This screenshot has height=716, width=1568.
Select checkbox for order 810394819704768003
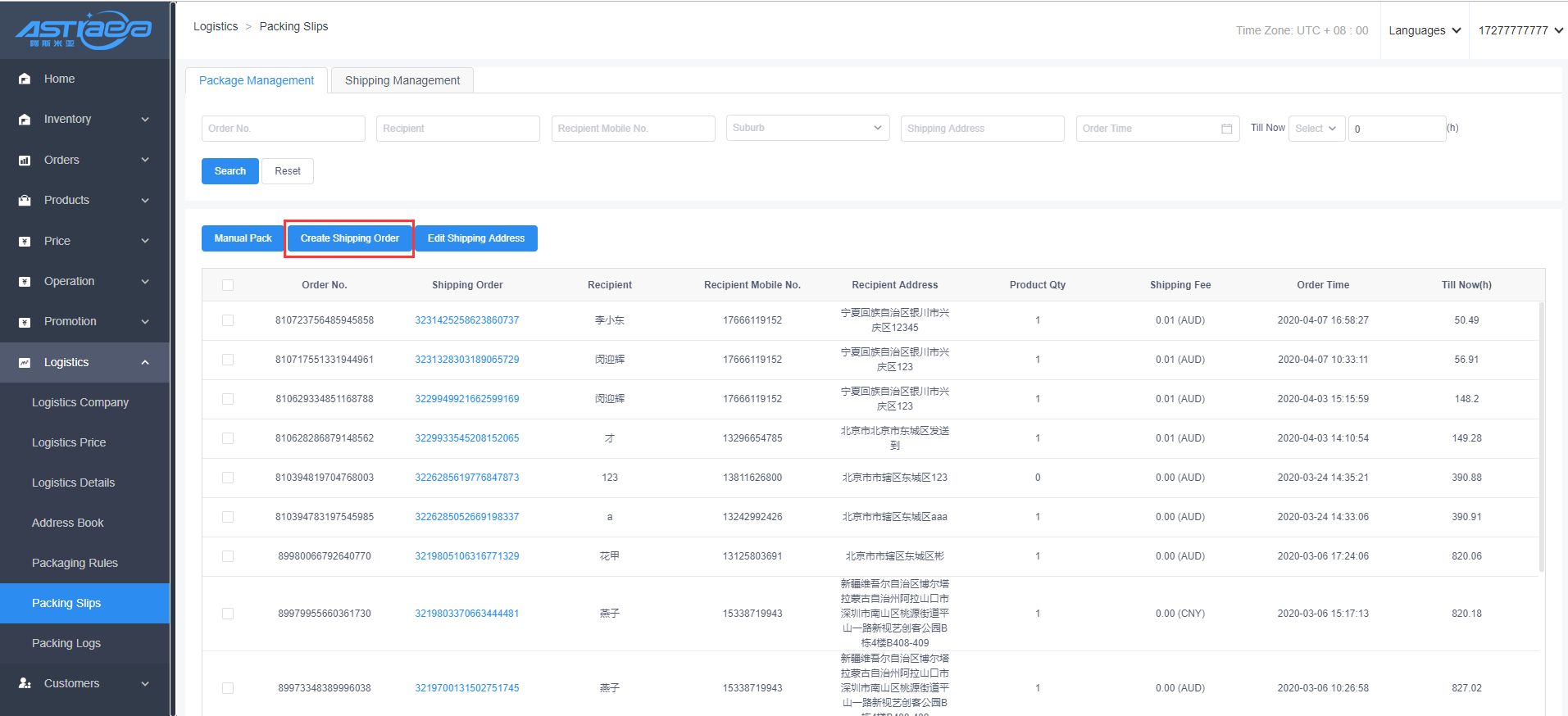pyautogui.click(x=228, y=478)
